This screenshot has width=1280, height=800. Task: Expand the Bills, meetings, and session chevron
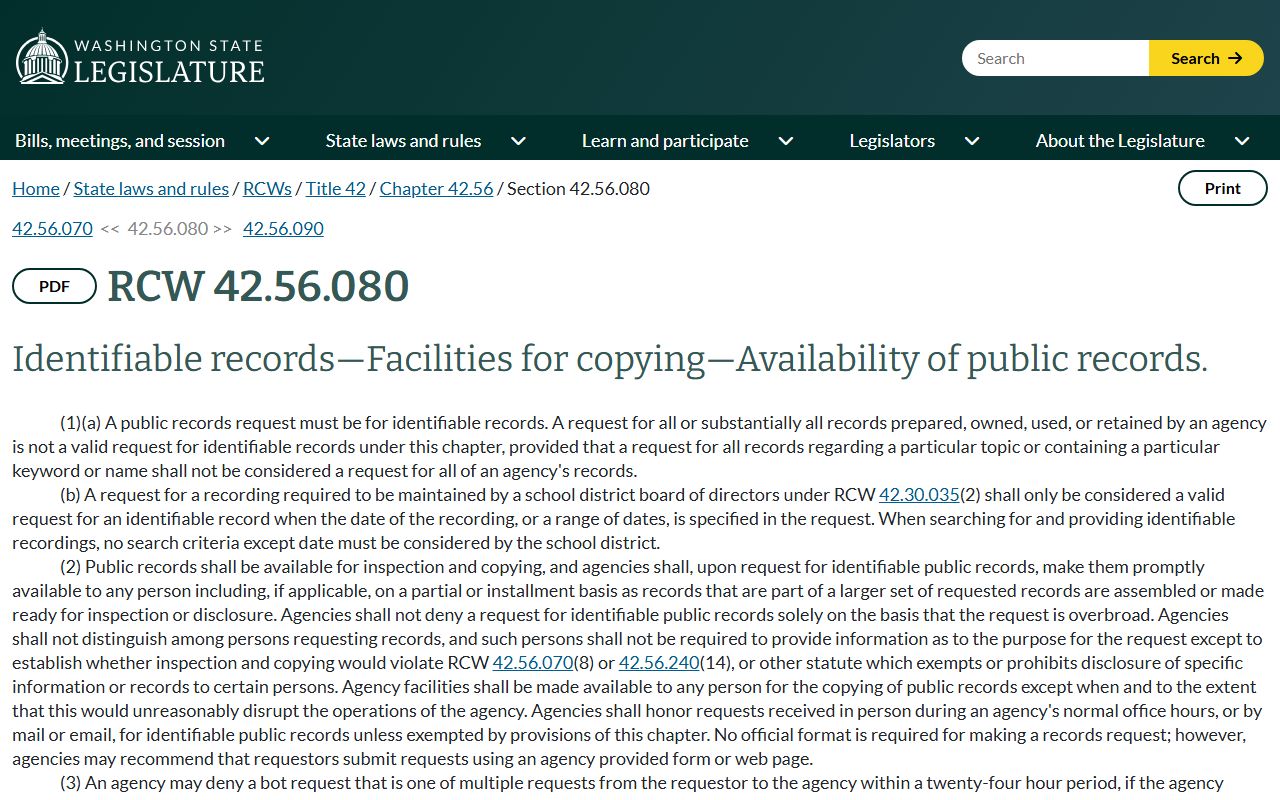click(x=262, y=141)
